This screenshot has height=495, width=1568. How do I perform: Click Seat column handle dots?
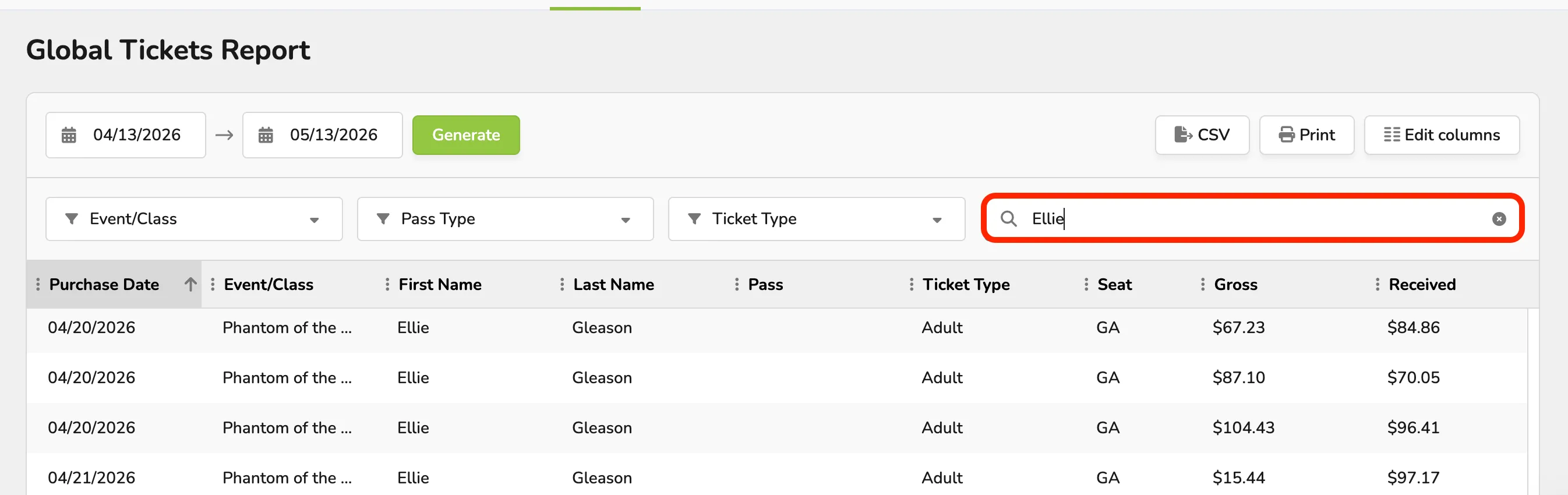(x=1086, y=284)
